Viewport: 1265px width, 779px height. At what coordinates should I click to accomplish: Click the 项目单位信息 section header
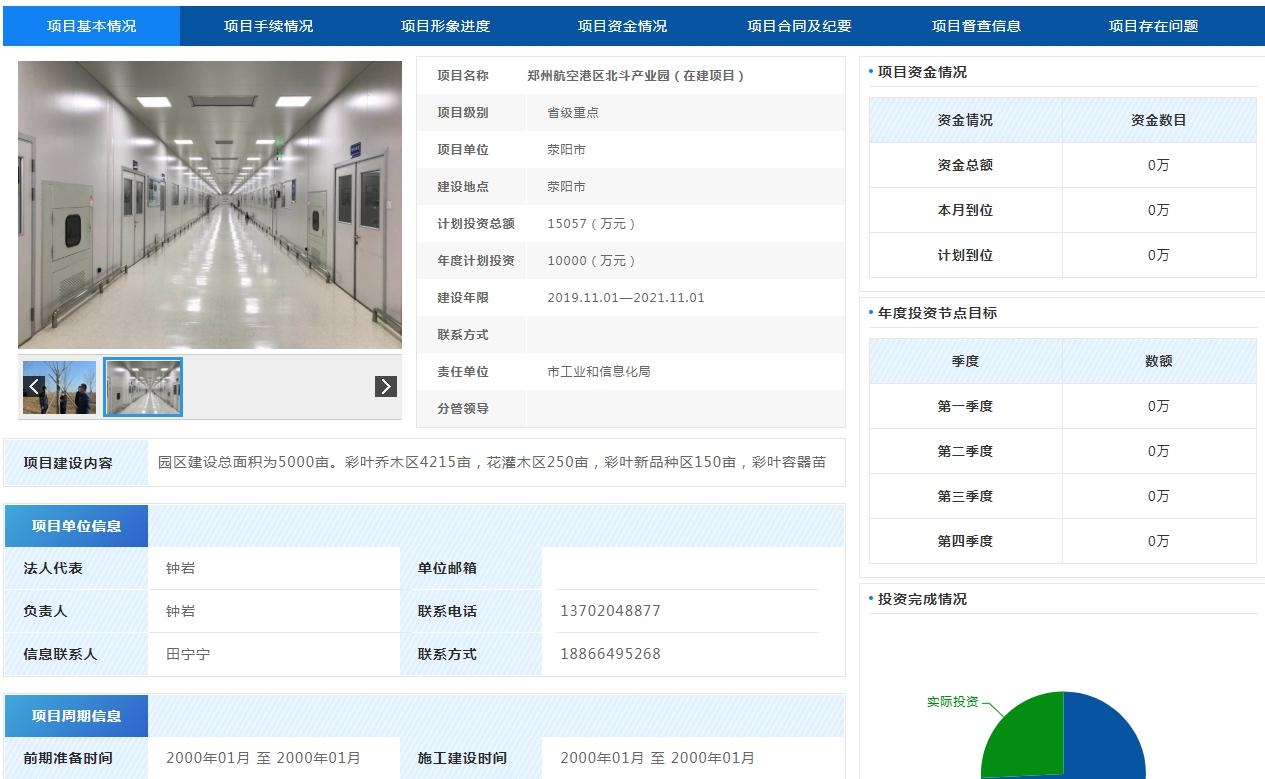(x=76, y=526)
